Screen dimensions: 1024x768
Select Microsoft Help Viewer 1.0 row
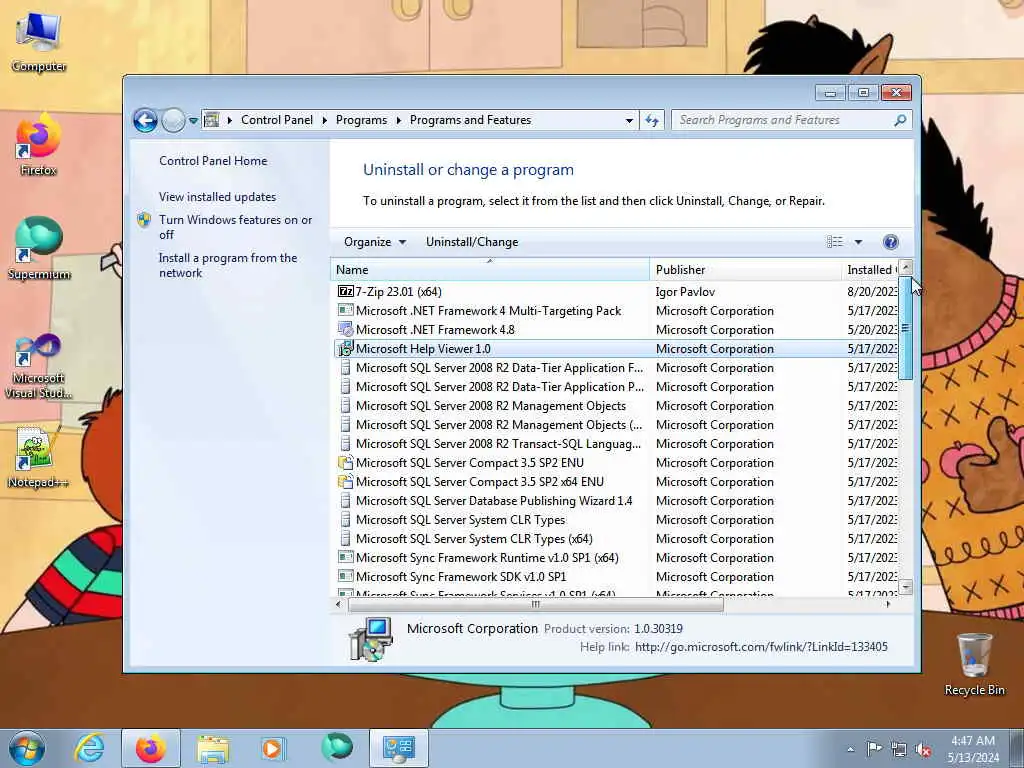(x=616, y=349)
